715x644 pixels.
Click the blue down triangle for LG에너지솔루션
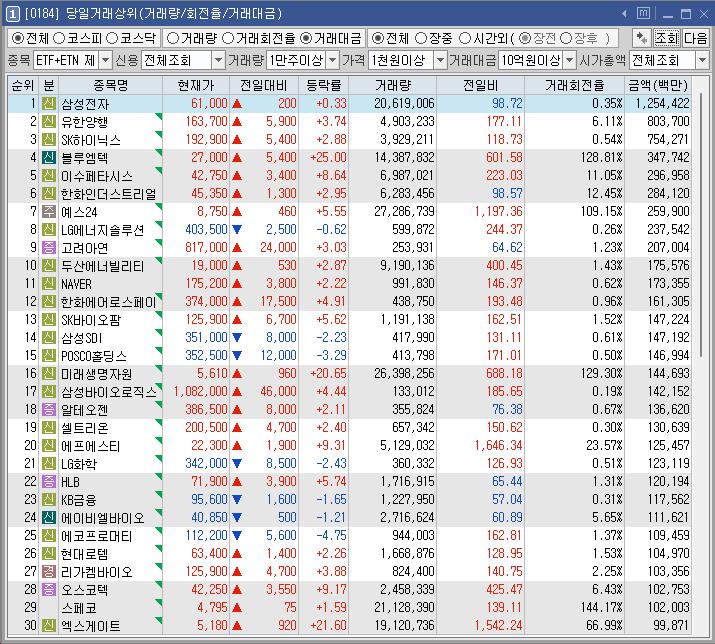pyautogui.click(x=237, y=229)
